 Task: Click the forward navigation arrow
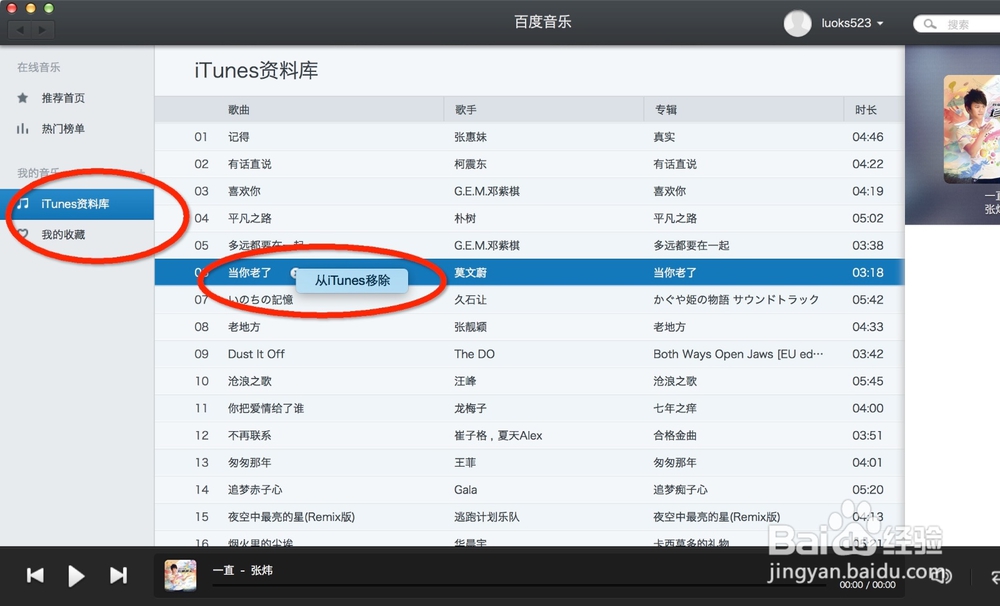(43, 29)
